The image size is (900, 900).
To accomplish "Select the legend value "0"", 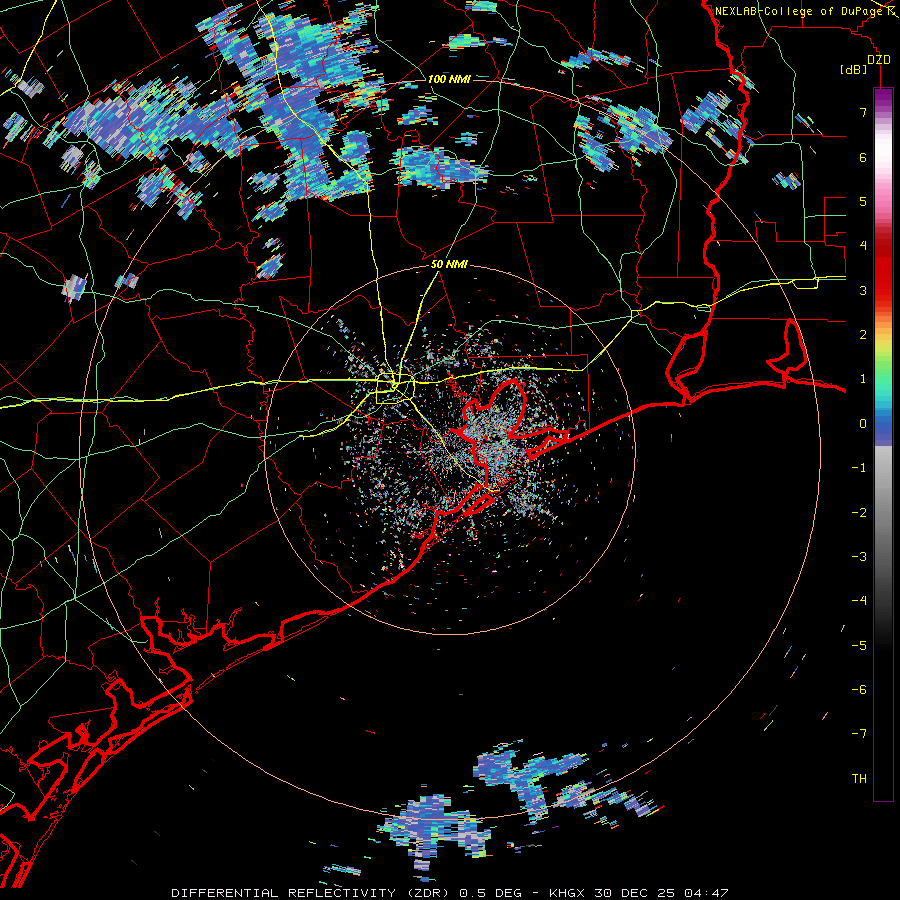I will [863, 424].
